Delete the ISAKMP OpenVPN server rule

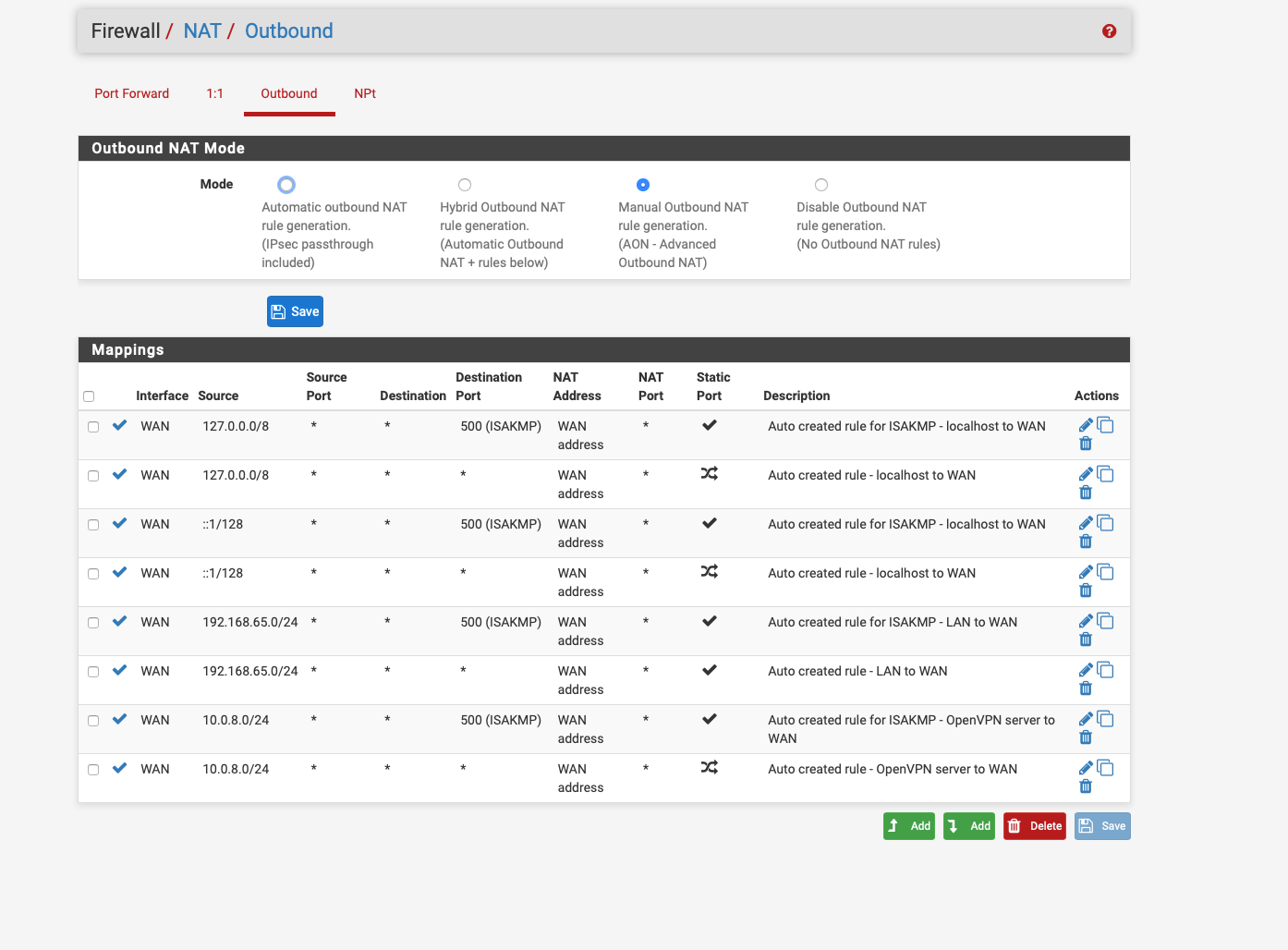point(1086,737)
